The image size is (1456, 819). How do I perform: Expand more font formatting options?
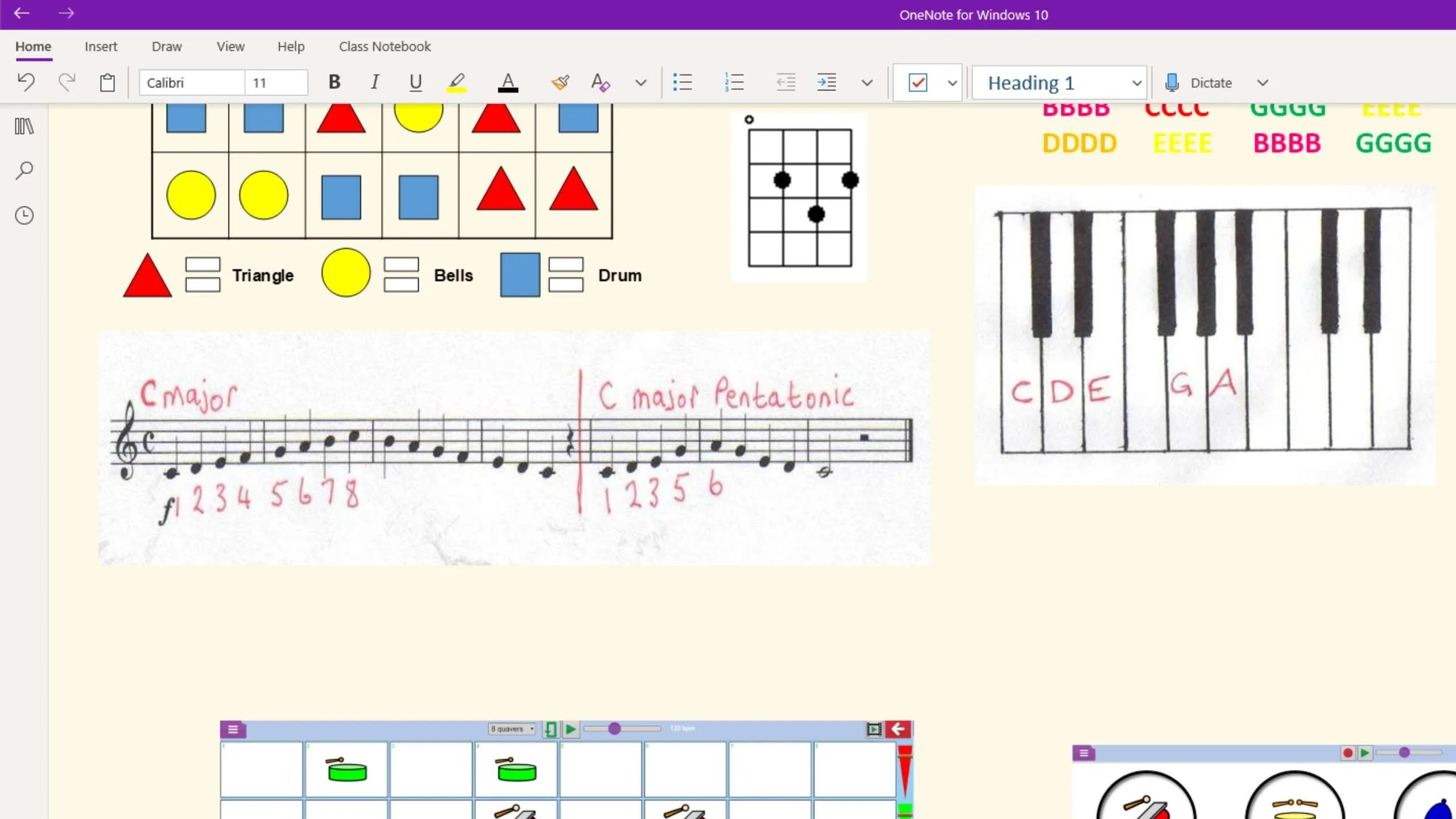641,83
